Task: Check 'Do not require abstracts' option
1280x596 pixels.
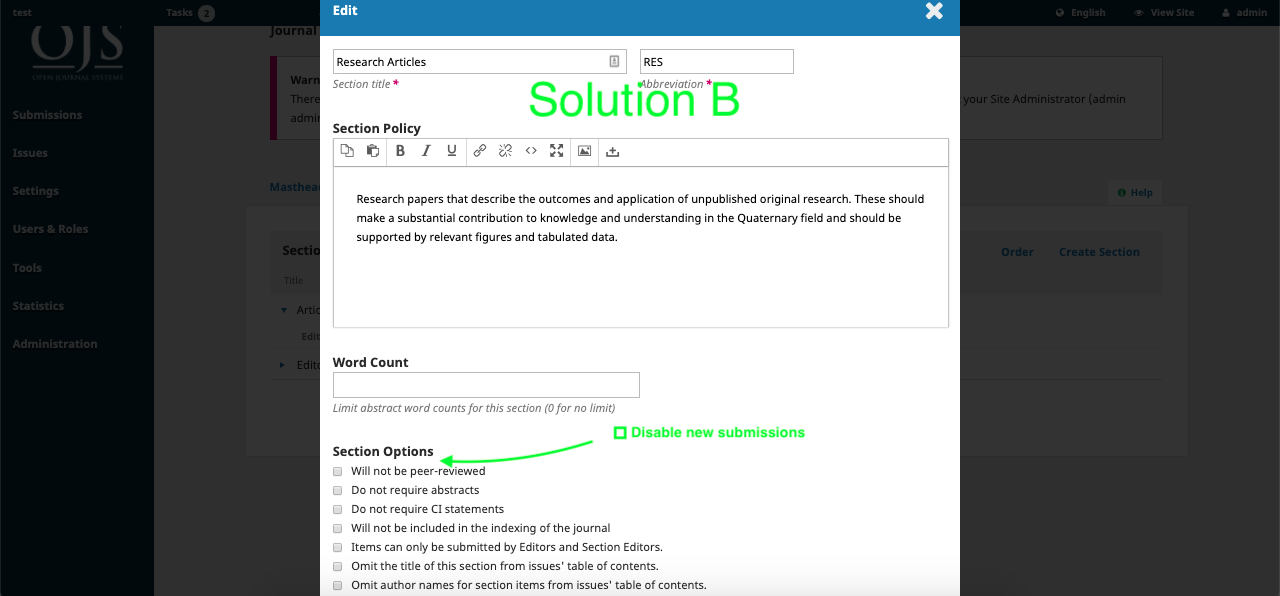Action: 338,490
